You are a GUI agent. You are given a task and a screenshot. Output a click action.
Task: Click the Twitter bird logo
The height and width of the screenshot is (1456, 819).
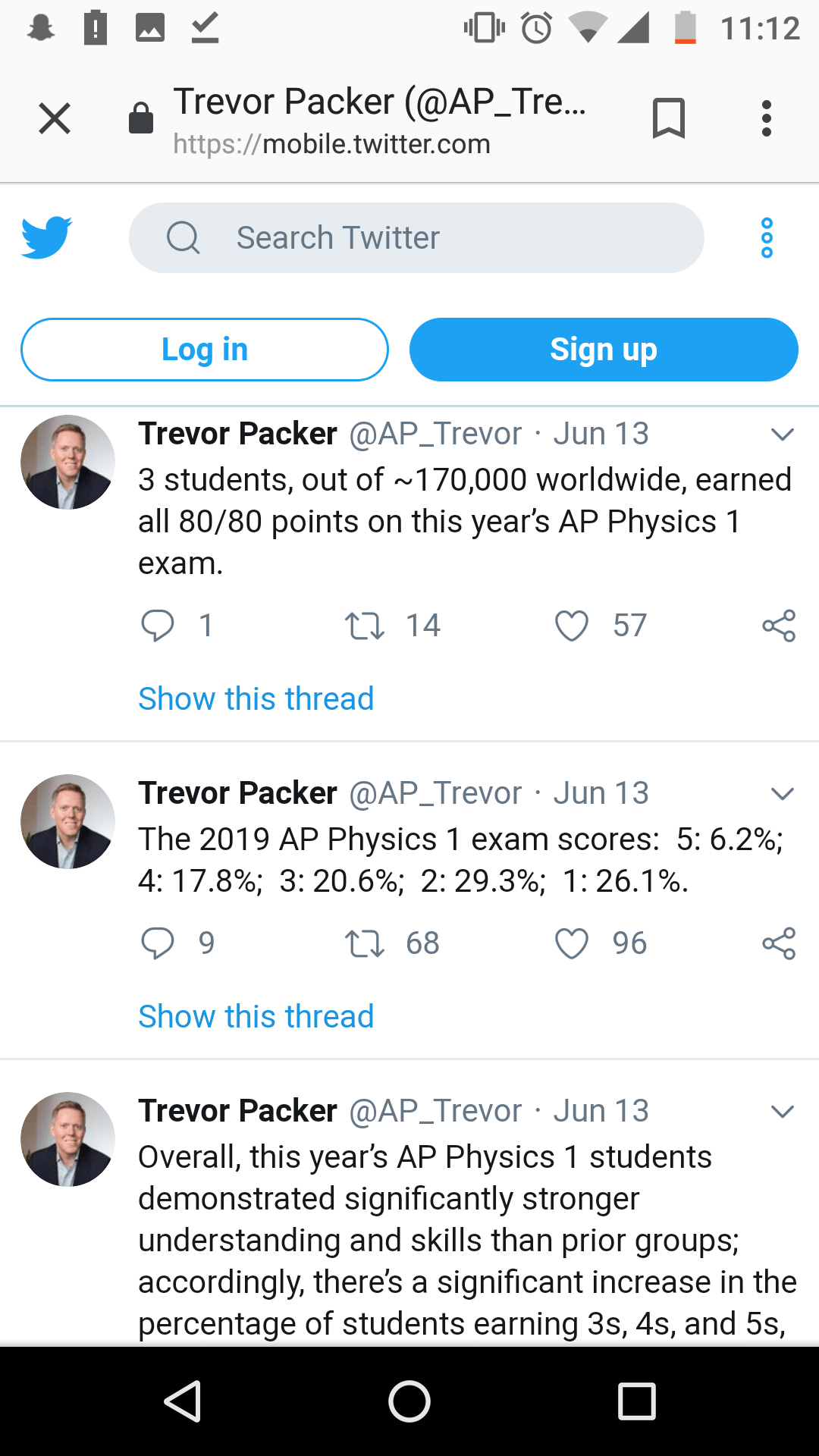pyautogui.click(x=47, y=237)
